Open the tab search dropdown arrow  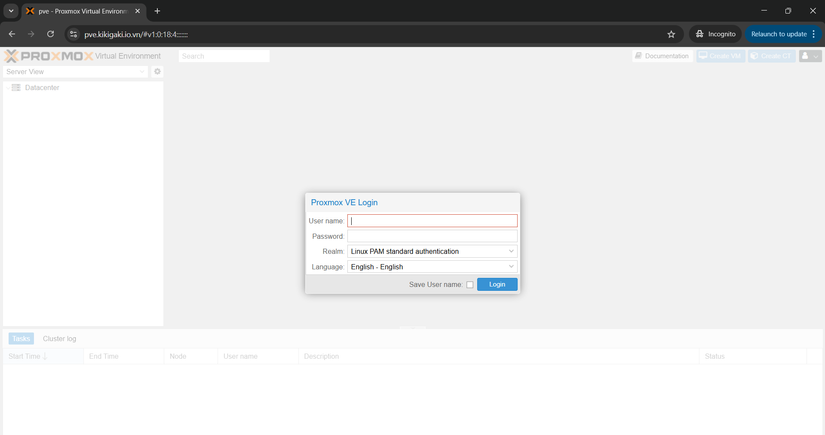point(11,11)
